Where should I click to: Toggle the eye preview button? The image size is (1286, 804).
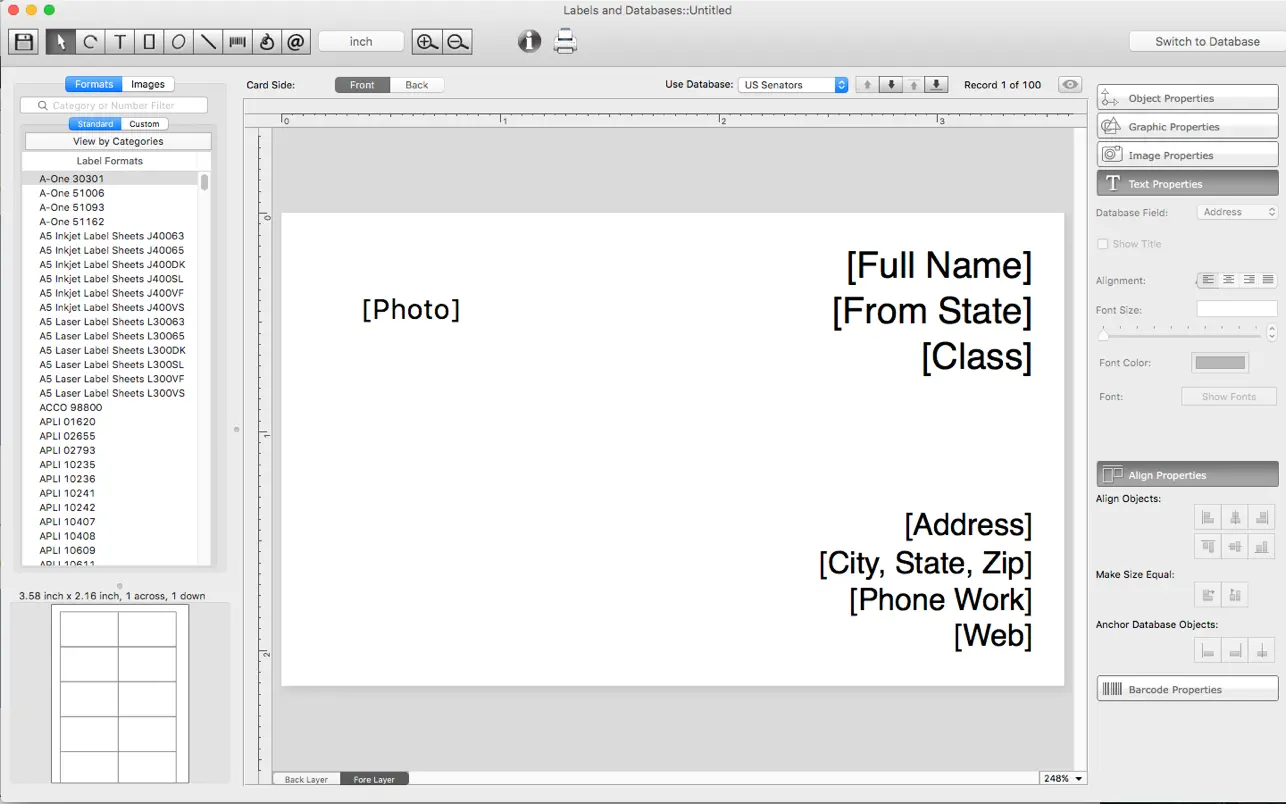click(1071, 85)
